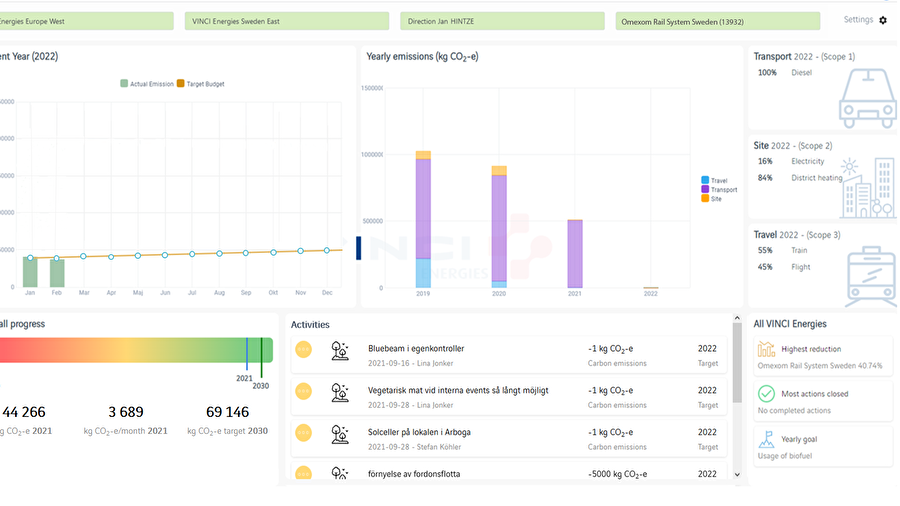The height and width of the screenshot is (506, 900).
Task: Open the Settings gear icon
Action: pyautogui.click(x=883, y=20)
